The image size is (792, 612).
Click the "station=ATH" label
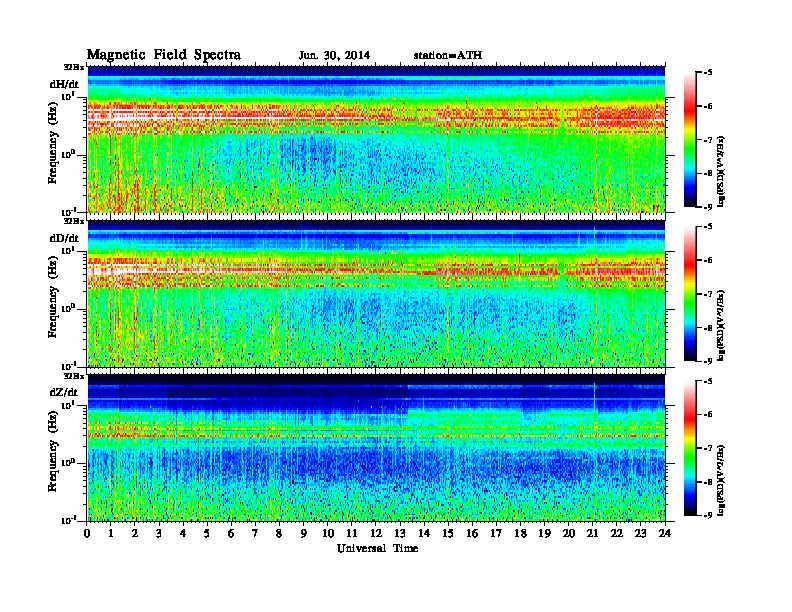448,56
